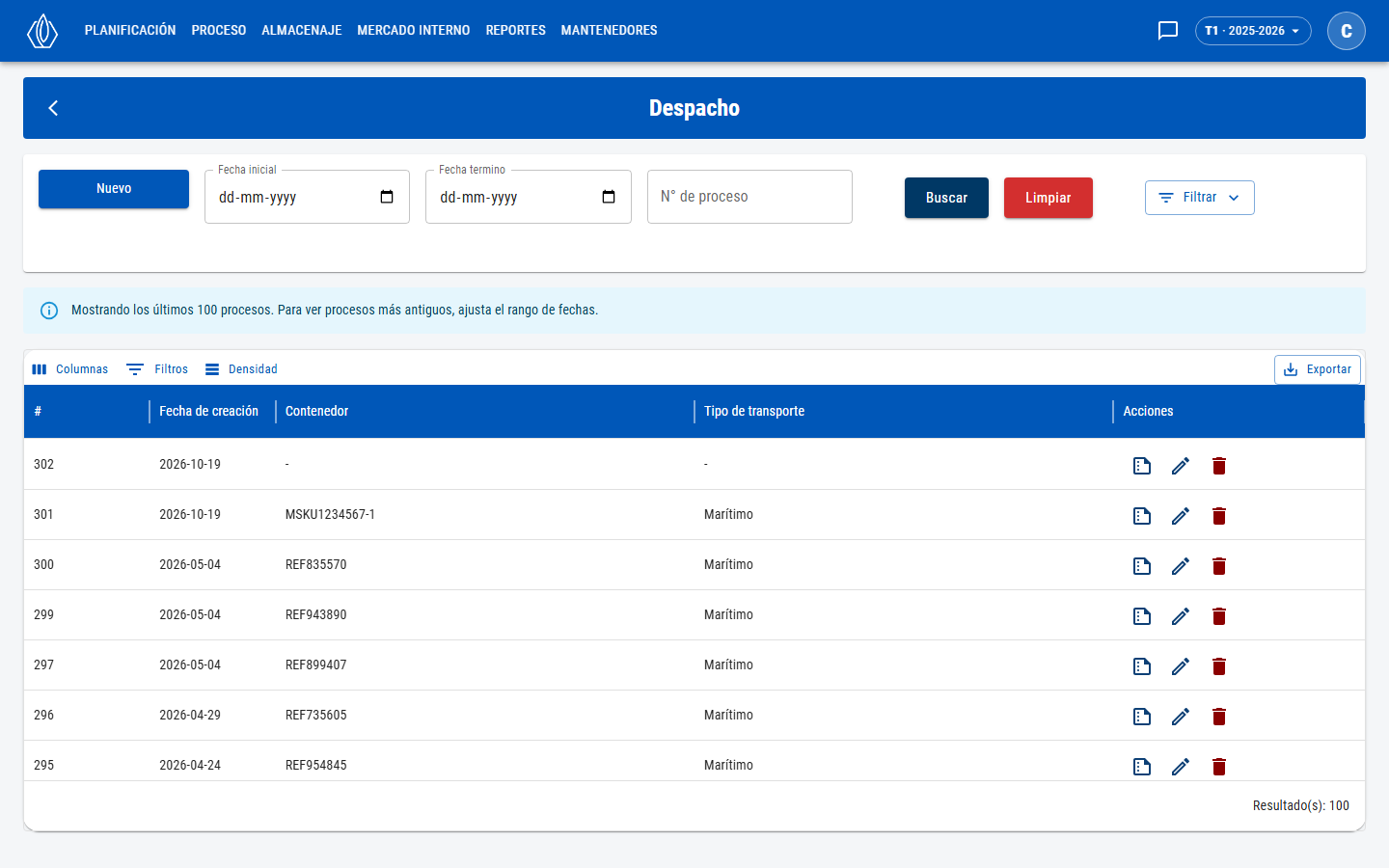Open the user avatar C menu

pos(1347,31)
